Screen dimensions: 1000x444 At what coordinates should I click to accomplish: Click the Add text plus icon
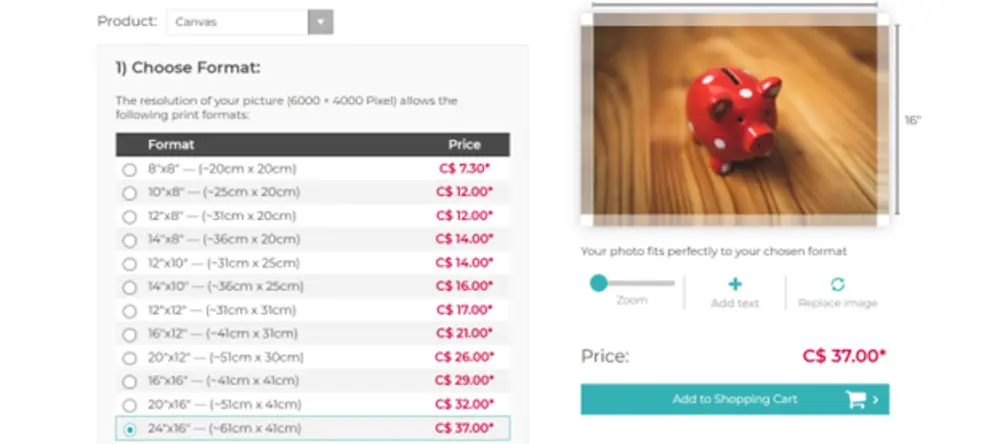tap(735, 284)
